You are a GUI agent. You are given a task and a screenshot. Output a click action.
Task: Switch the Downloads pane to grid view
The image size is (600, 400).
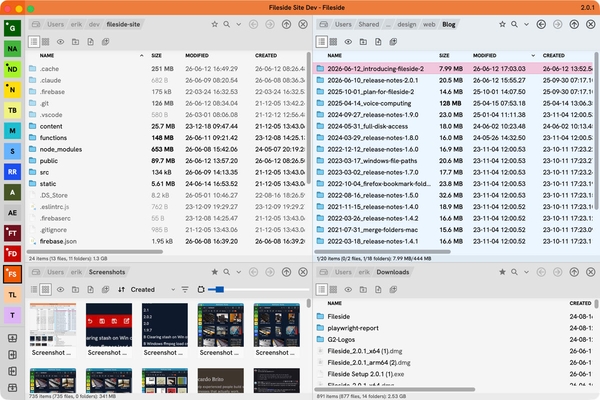pos(333,290)
